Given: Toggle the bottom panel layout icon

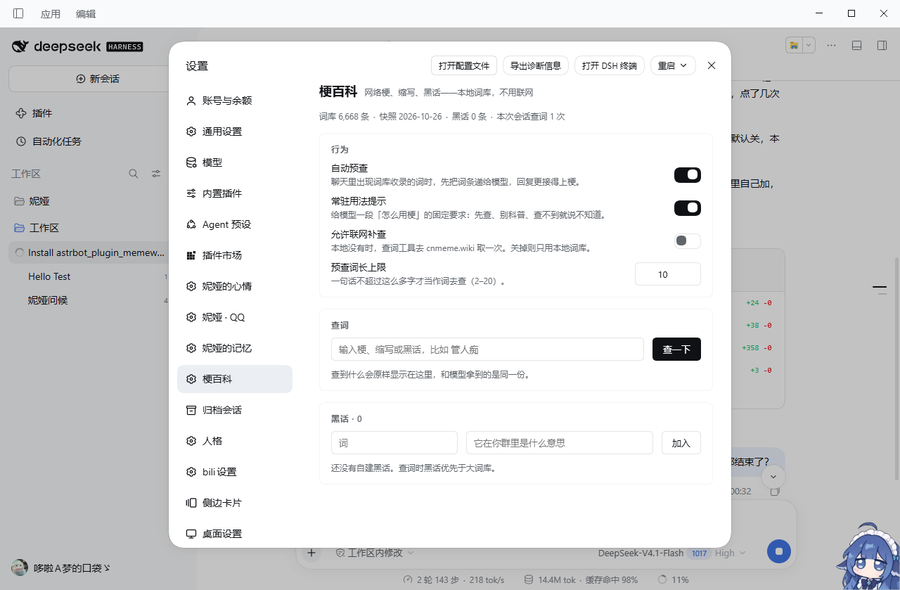Looking at the screenshot, I should (x=856, y=45).
